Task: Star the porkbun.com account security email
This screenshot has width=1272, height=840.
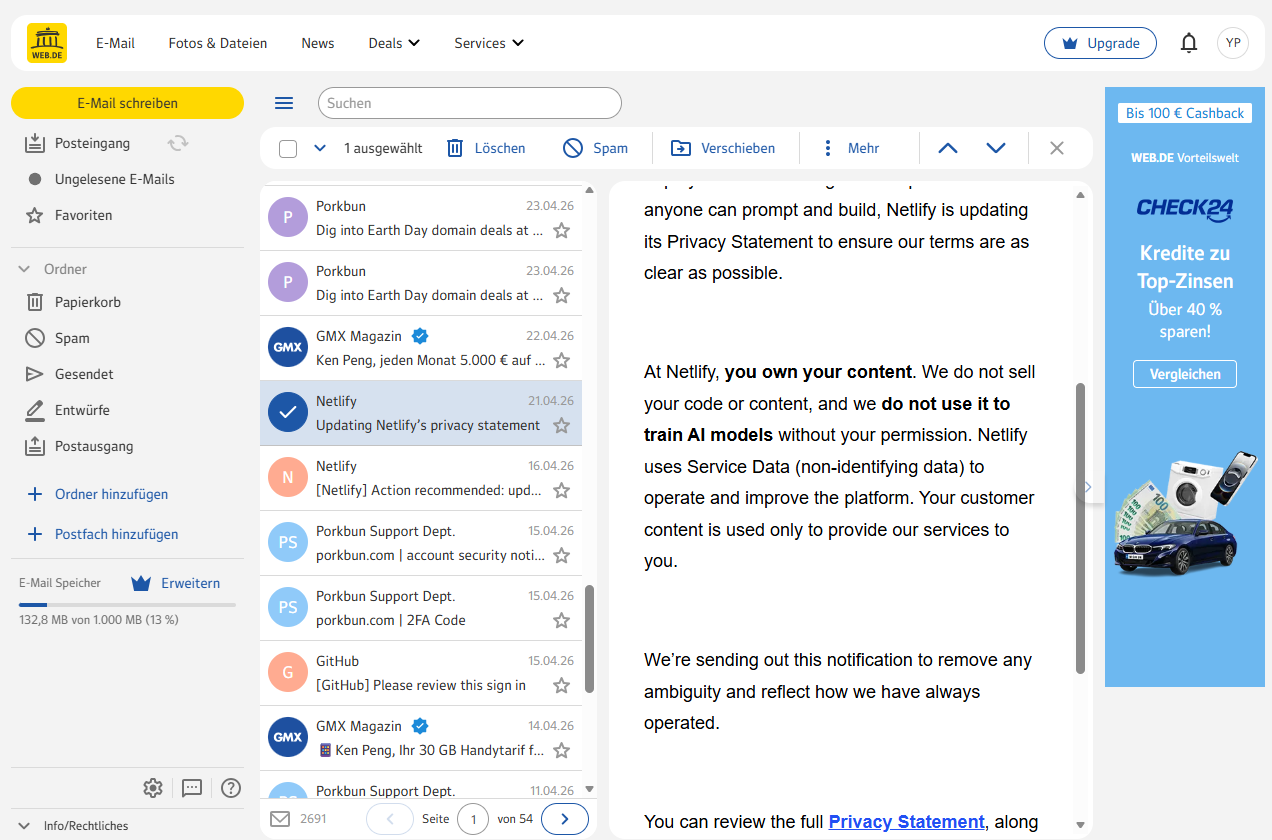Action: [562, 555]
